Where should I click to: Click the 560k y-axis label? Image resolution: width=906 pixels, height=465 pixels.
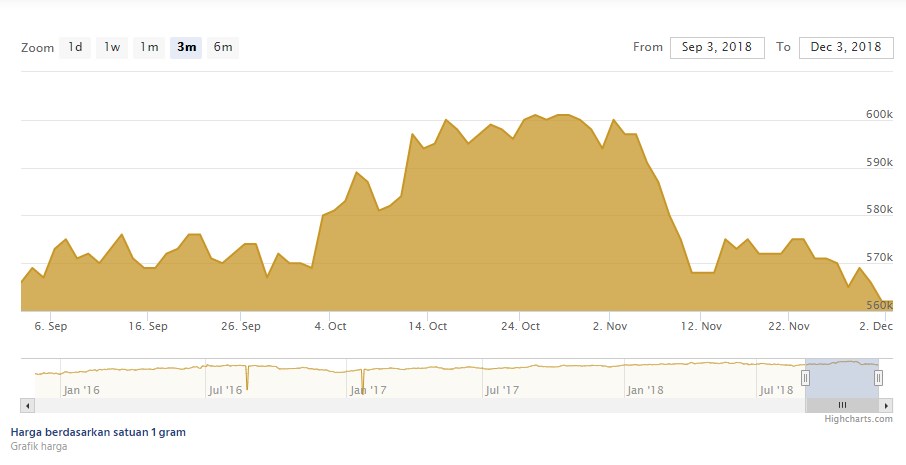click(879, 305)
